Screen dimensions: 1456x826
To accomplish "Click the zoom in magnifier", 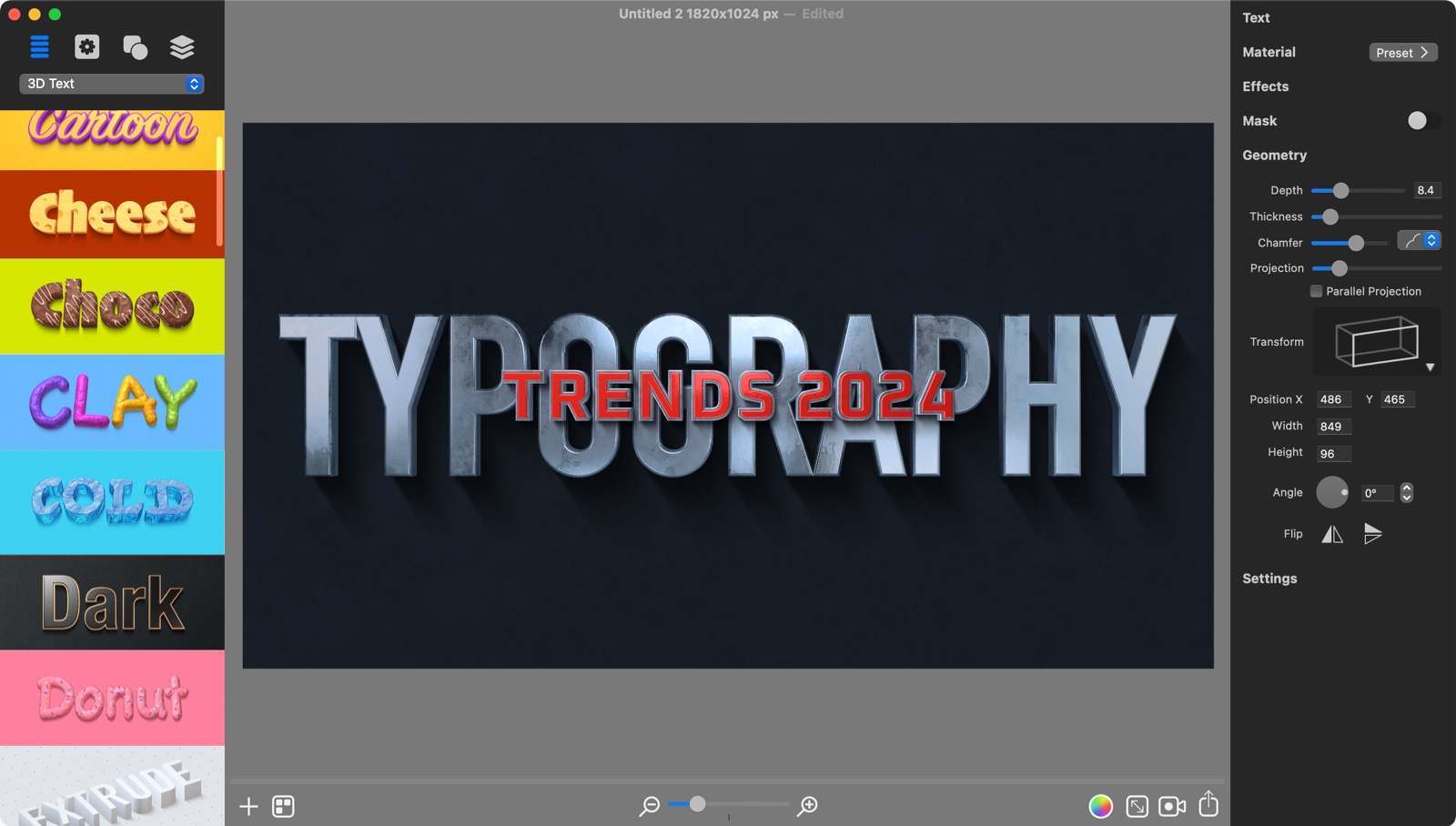I will coord(807,806).
